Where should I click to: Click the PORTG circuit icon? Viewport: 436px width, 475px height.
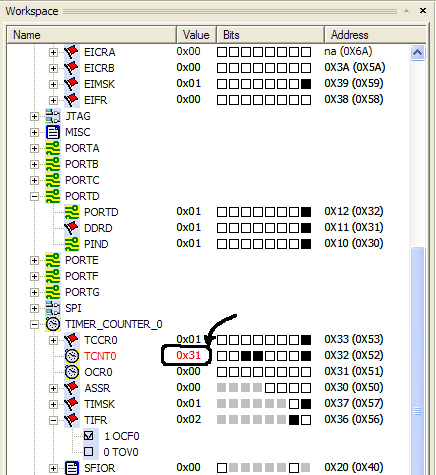click(53, 292)
